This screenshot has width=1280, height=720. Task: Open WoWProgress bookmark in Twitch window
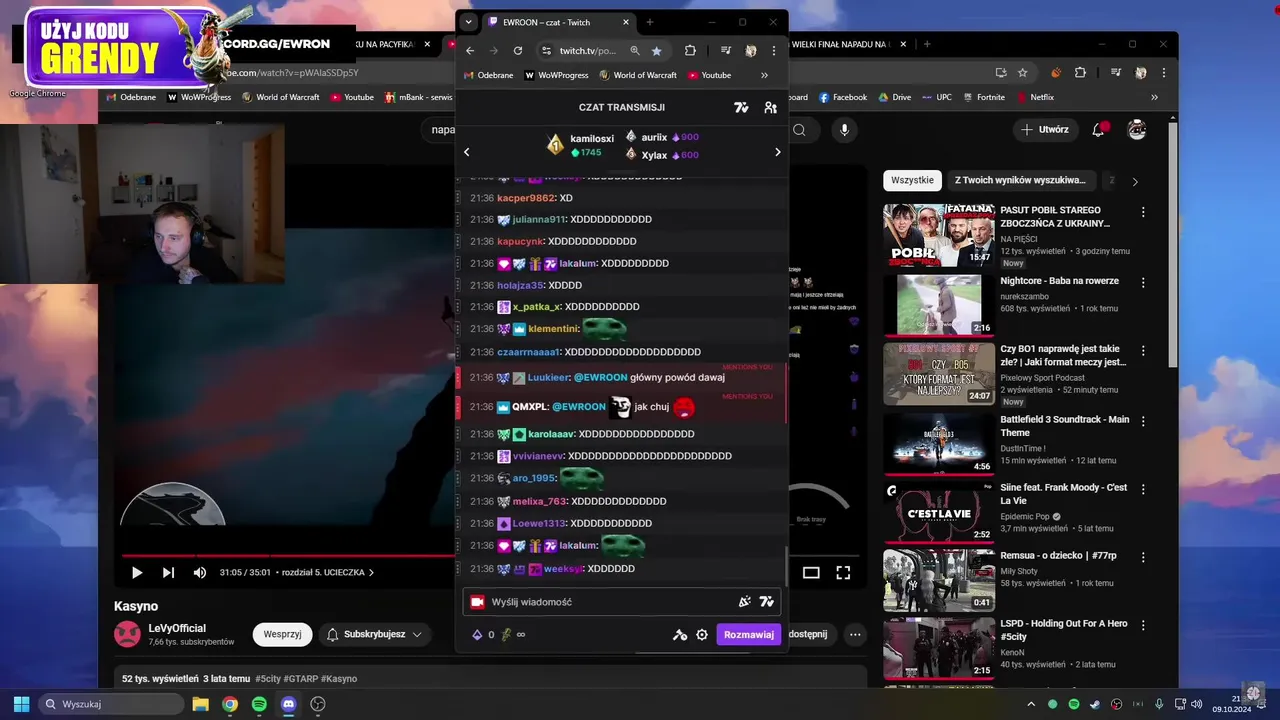pyautogui.click(x=556, y=75)
